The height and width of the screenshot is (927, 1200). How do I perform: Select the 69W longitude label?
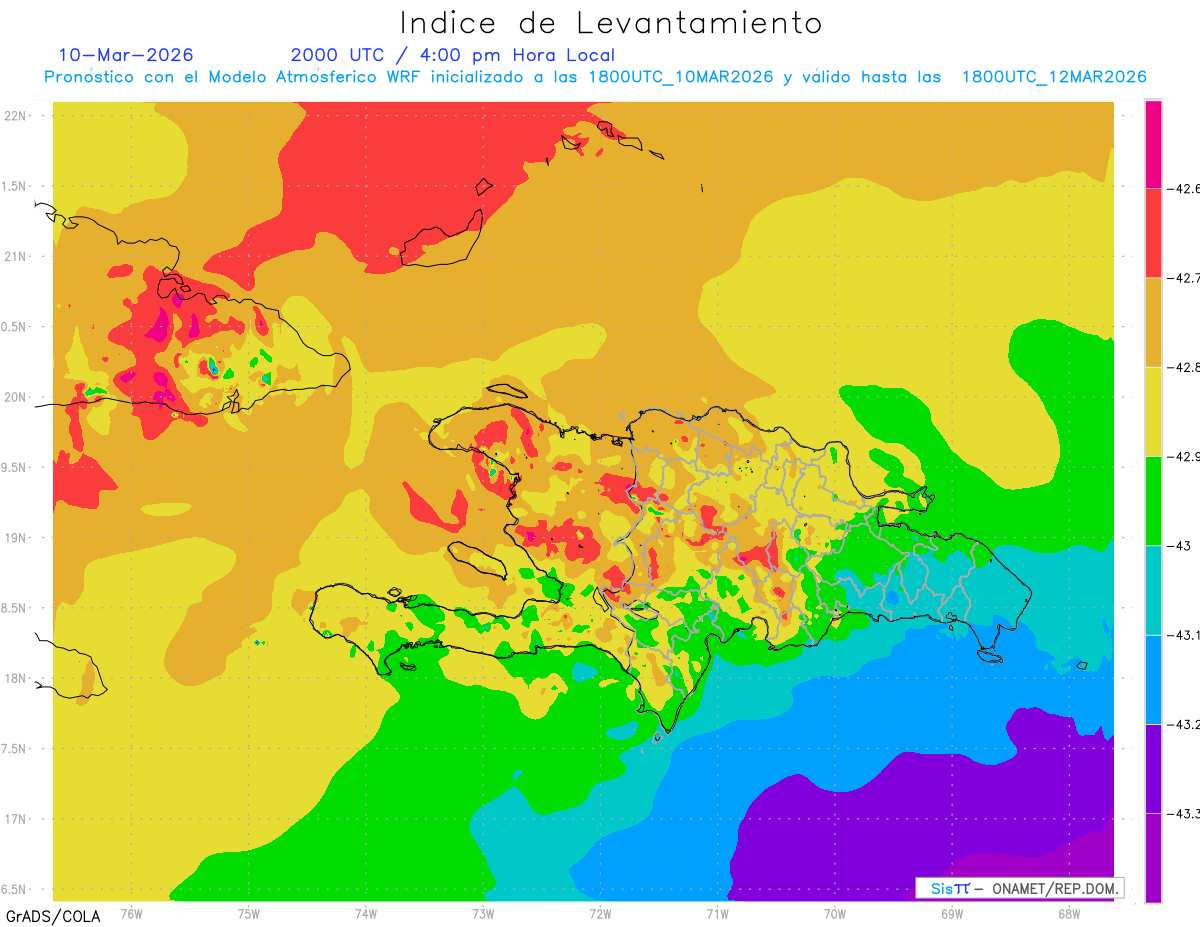coord(952,913)
